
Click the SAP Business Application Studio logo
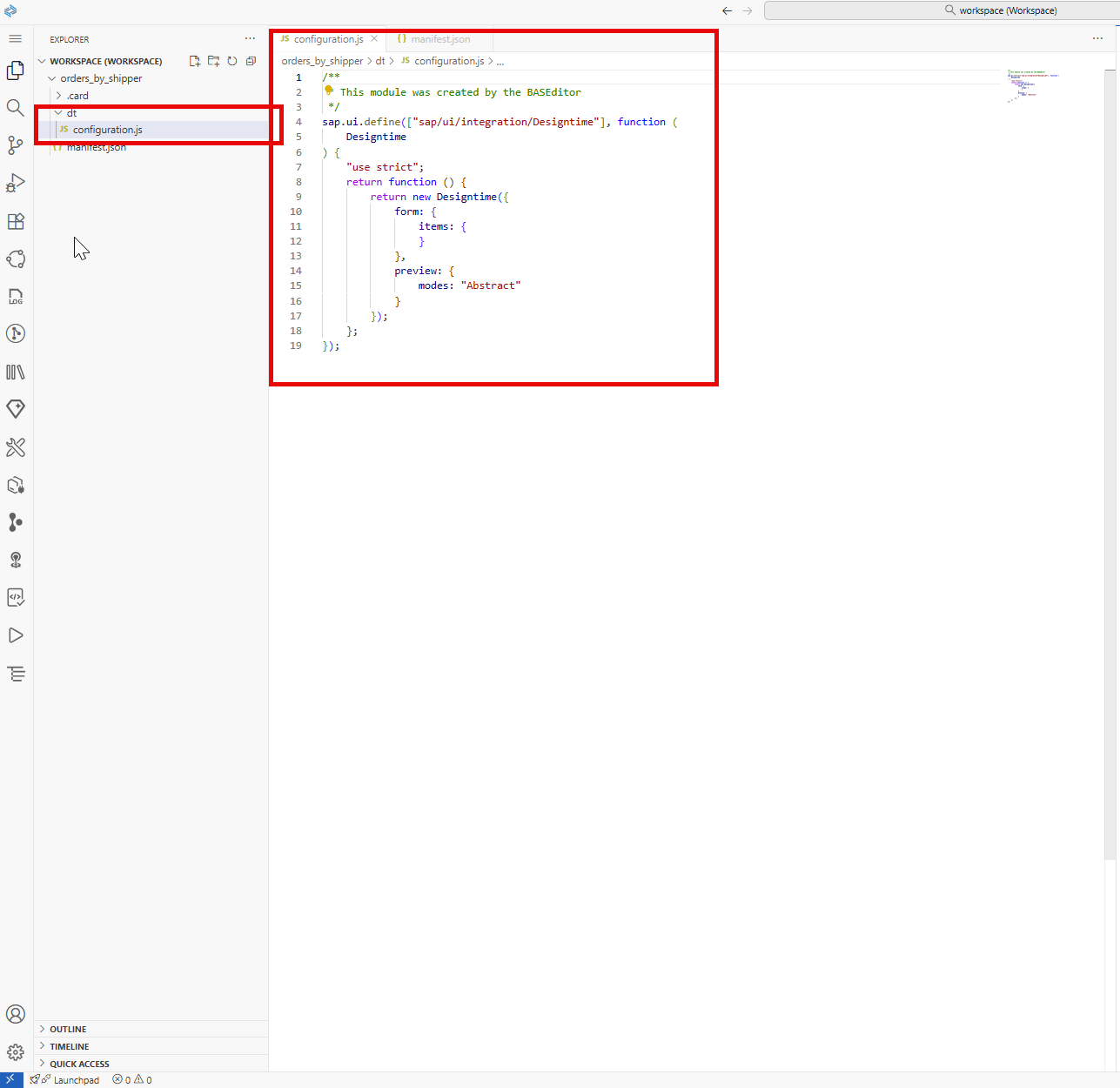10,10
